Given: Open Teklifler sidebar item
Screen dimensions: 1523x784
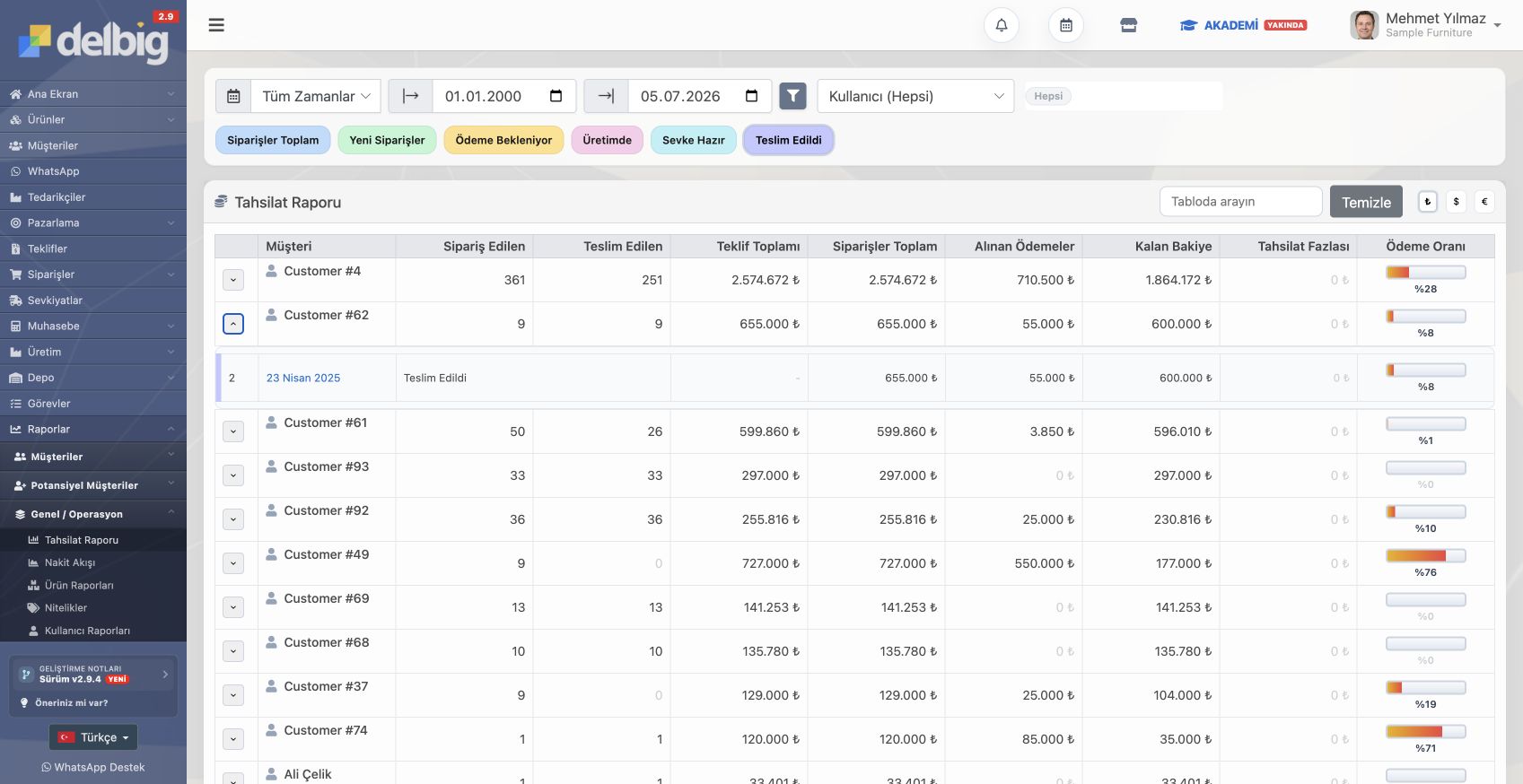Looking at the screenshot, I should point(93,248).
